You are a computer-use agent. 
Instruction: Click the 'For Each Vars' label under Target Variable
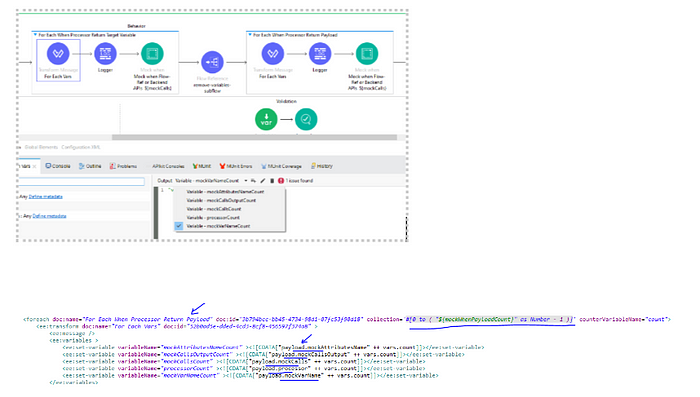pos(58,76)
